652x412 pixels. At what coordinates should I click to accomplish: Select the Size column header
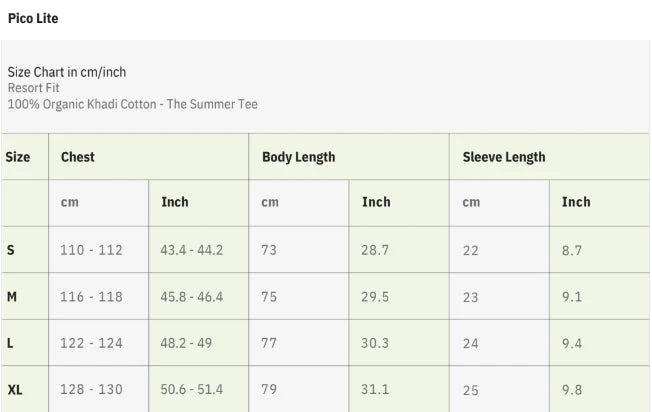pos(18,157)
